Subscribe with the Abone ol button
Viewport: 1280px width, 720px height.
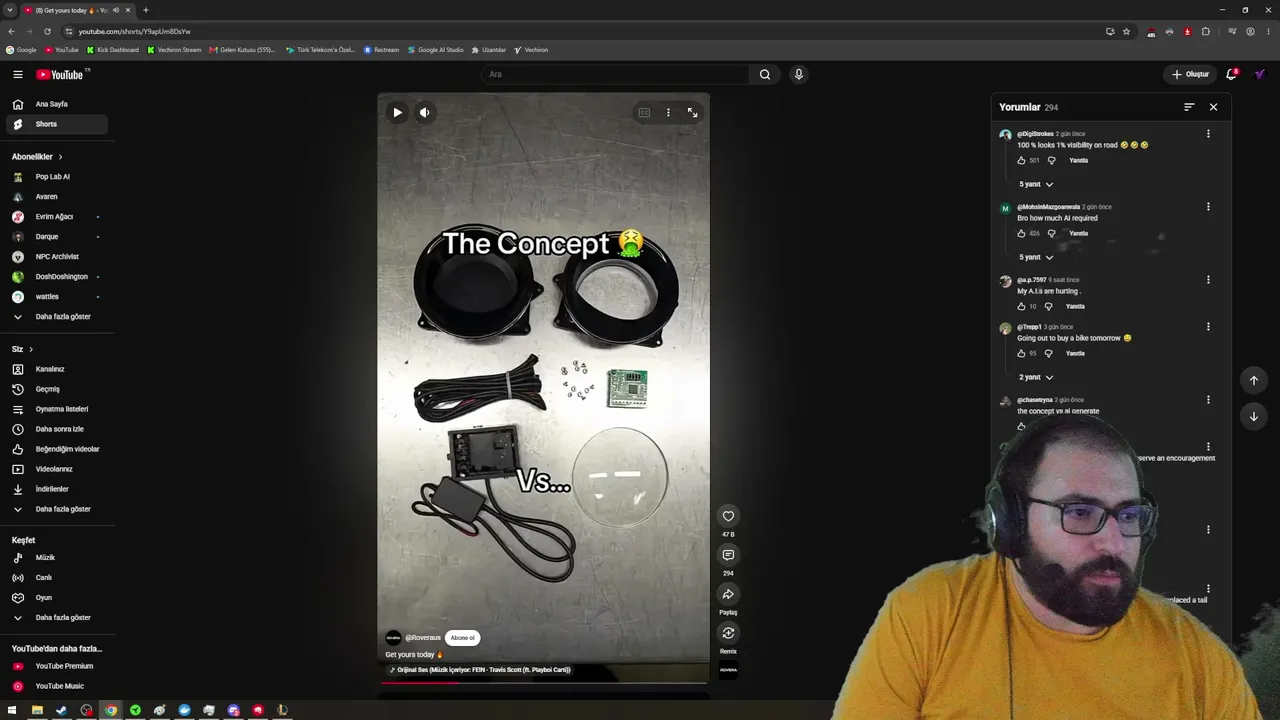(x=462, y=638)
